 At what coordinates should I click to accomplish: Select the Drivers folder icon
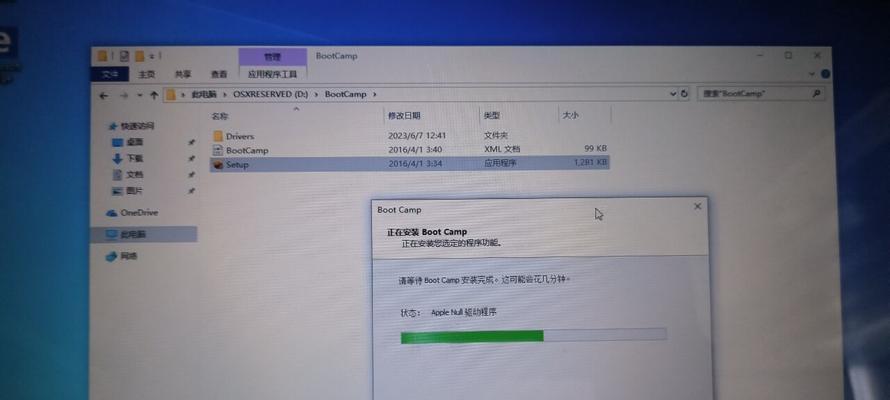pyautogui.click(x=219, y=136)
